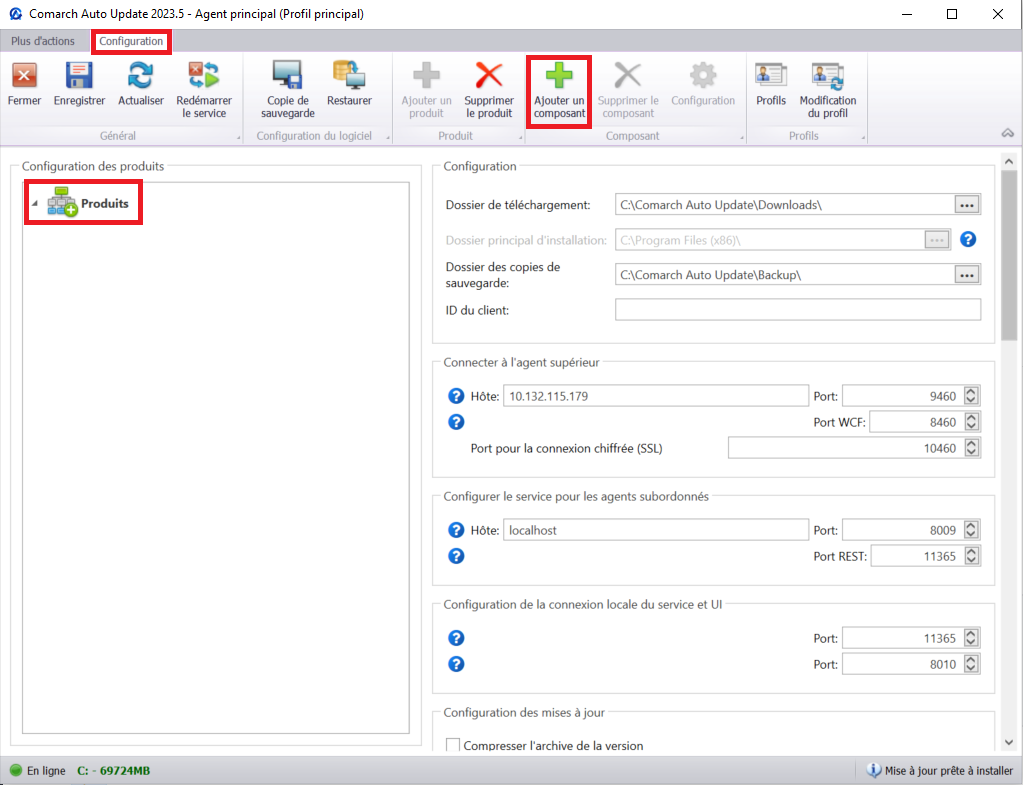Collapse the ribbon with the chevron arrow

(x=1008, y=133)
